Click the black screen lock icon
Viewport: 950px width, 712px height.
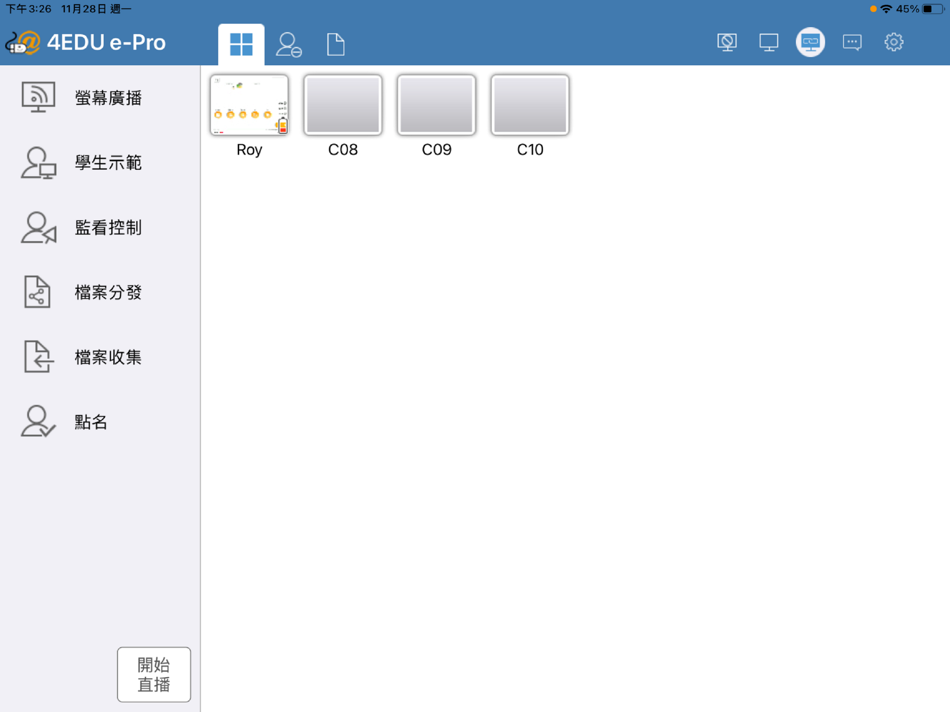point(727,42)
